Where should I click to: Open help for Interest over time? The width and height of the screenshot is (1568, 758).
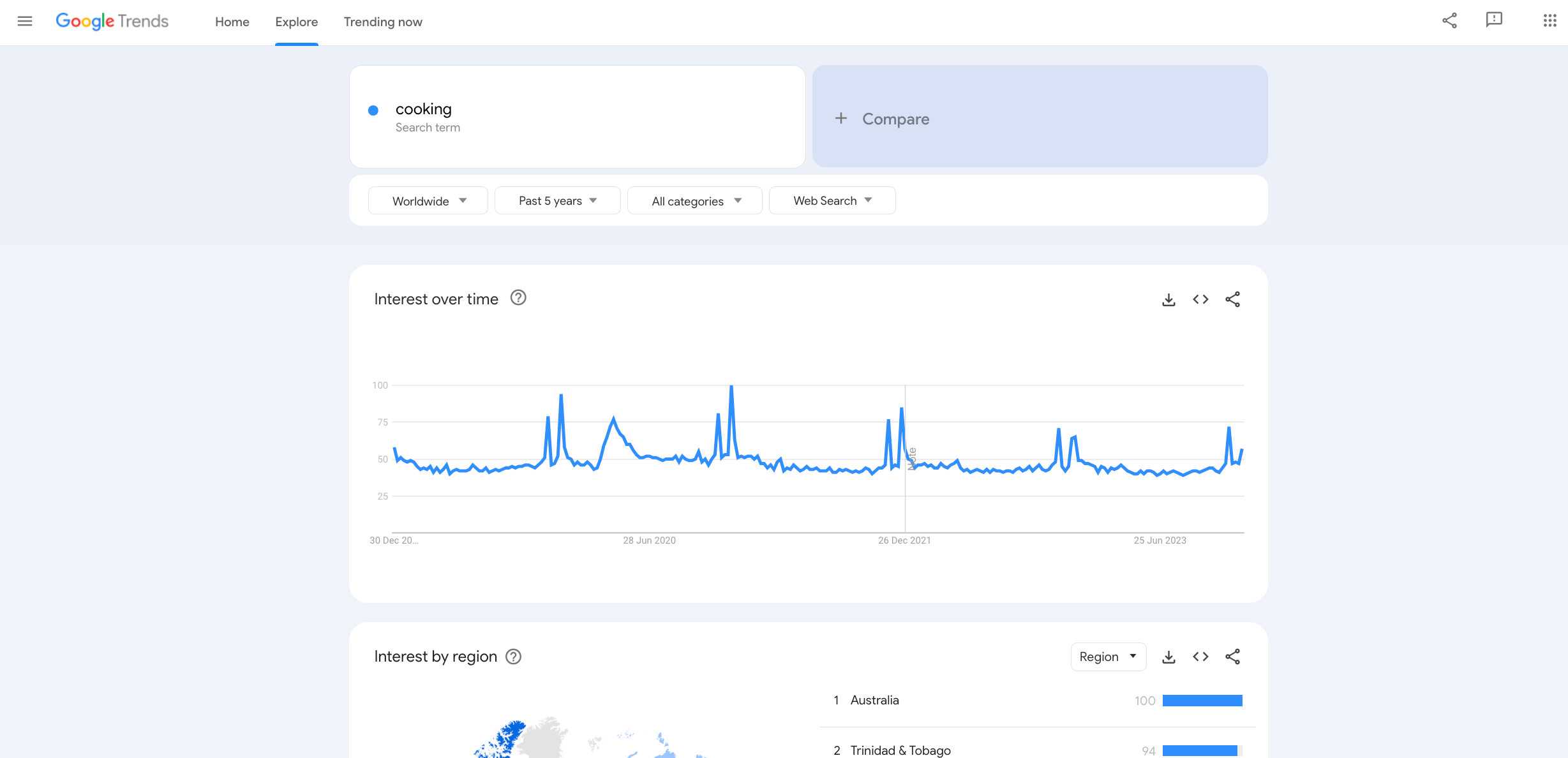(x=518, y=298)
